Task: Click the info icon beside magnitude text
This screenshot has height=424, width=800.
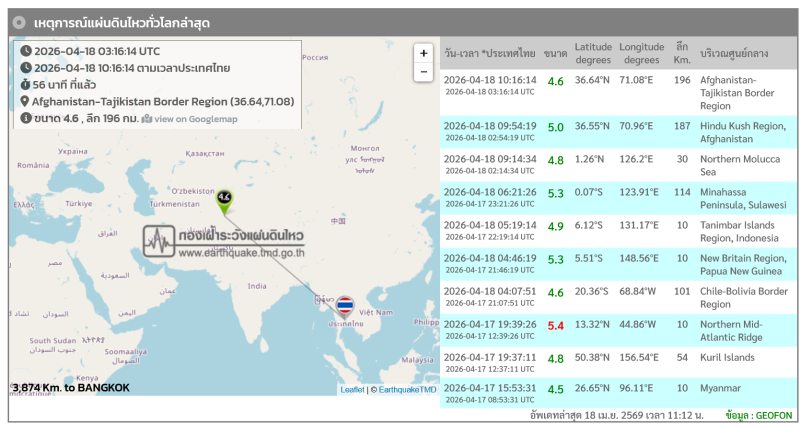Action: click(x=25, y=118)
